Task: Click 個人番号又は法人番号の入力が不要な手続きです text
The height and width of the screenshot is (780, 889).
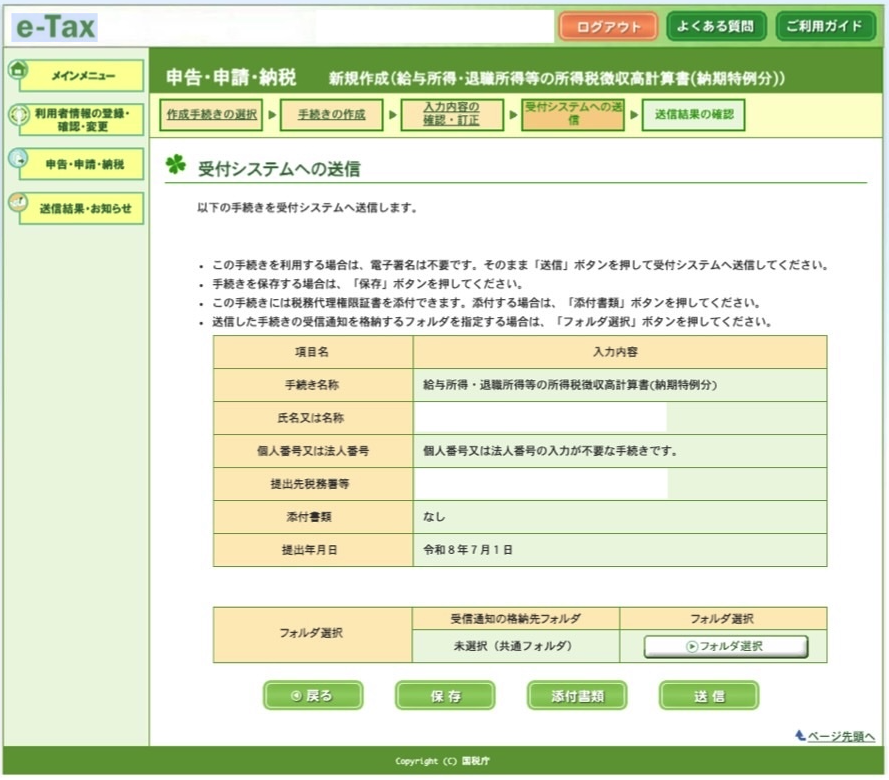Action: click(x=550, y=451)
